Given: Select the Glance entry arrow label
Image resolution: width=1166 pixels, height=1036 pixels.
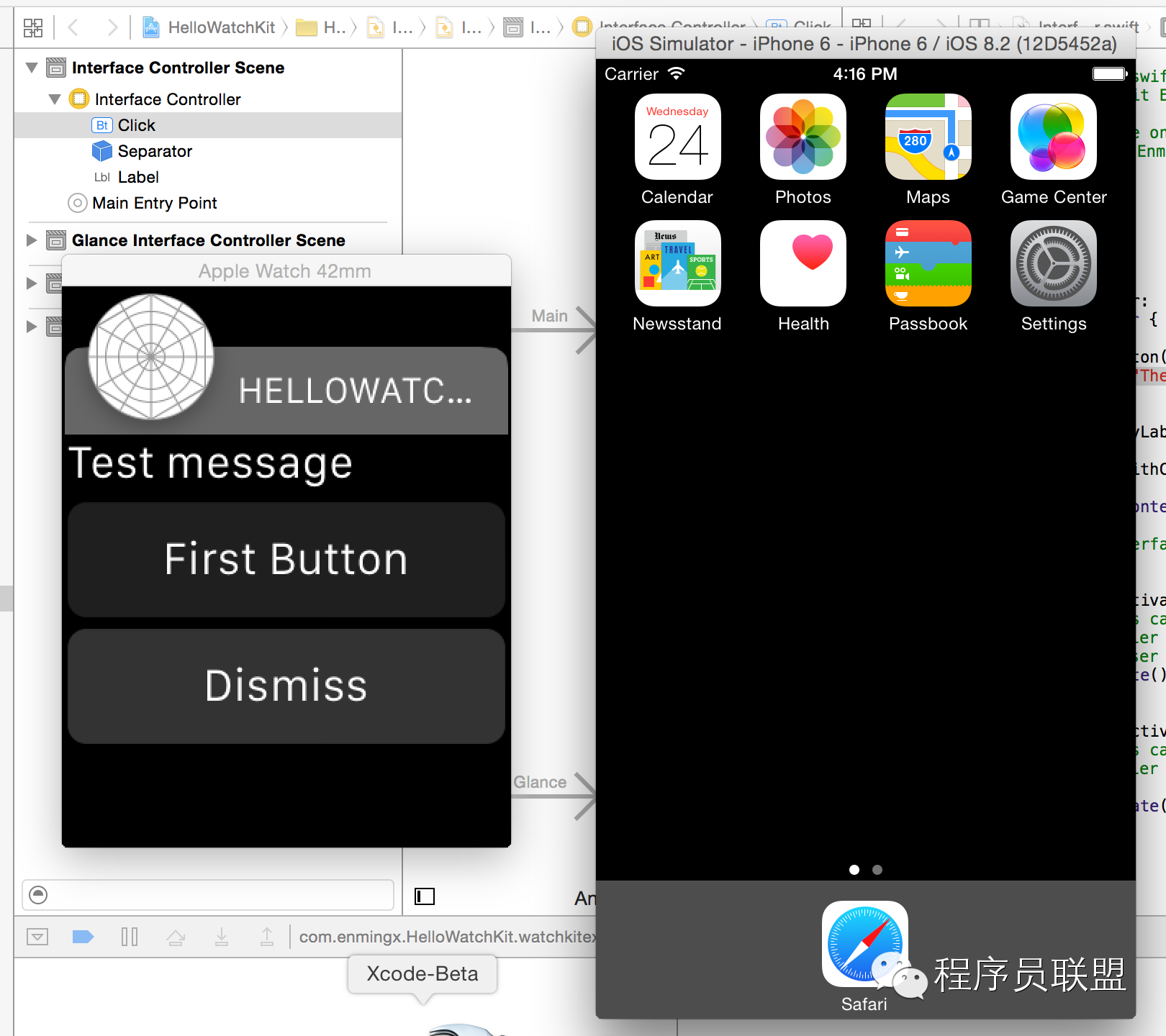Looking at the screenshot, I should pyautogui.click(x=540, y=782).
